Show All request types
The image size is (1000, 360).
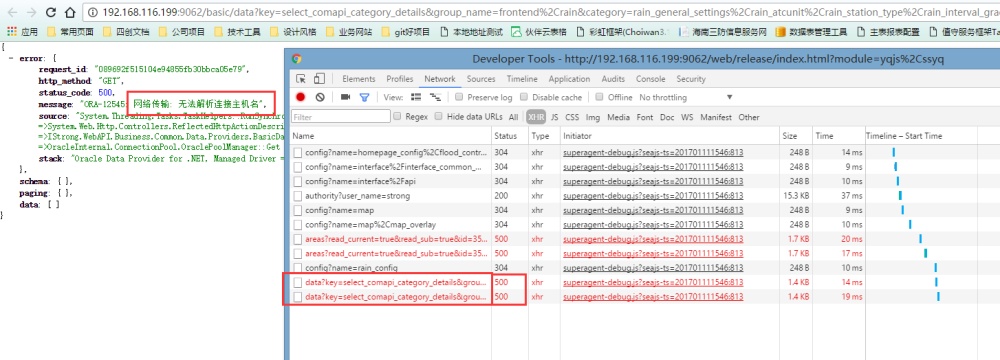coord(513,117)
